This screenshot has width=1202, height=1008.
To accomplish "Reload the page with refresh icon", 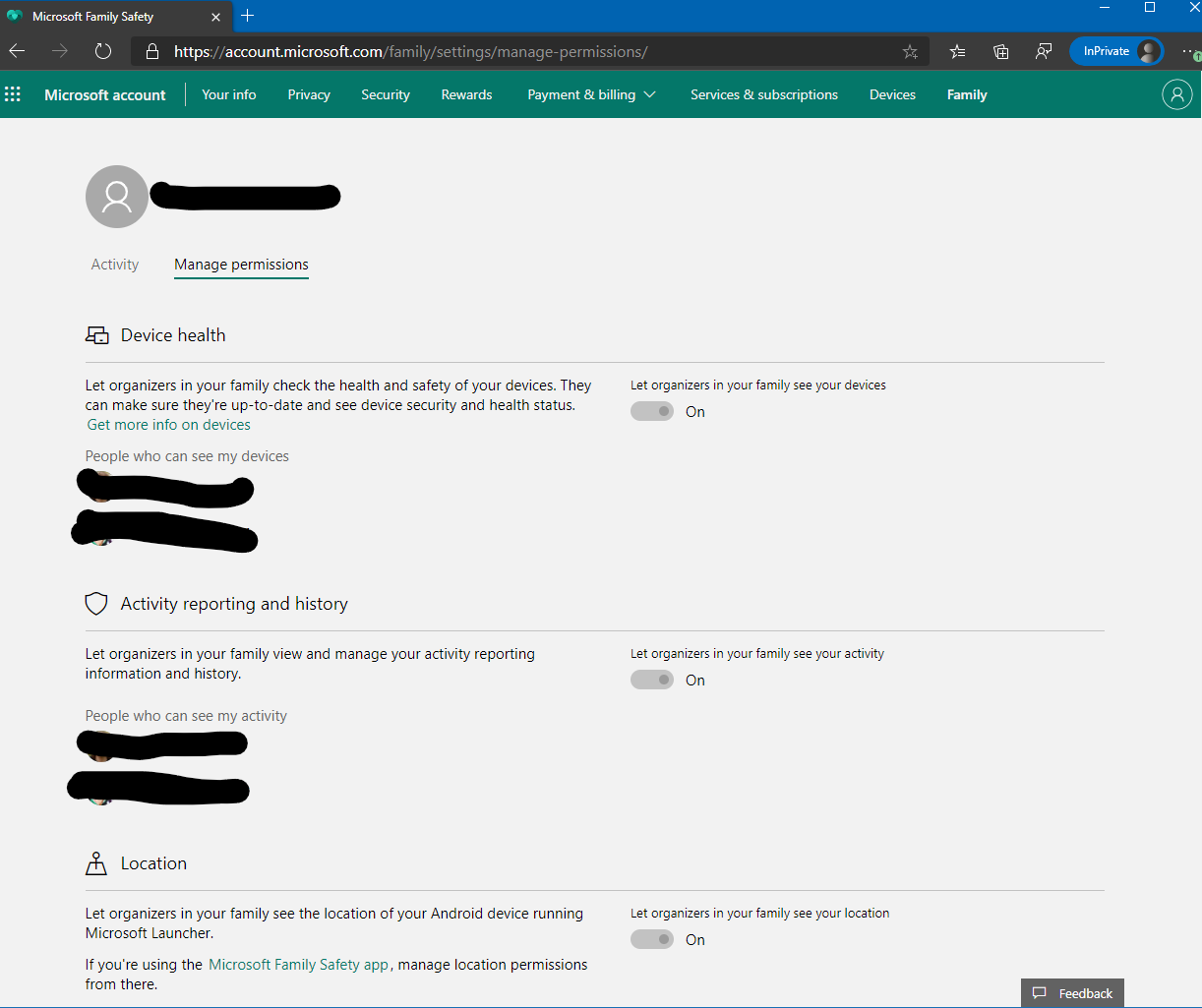I will (103, 51).
